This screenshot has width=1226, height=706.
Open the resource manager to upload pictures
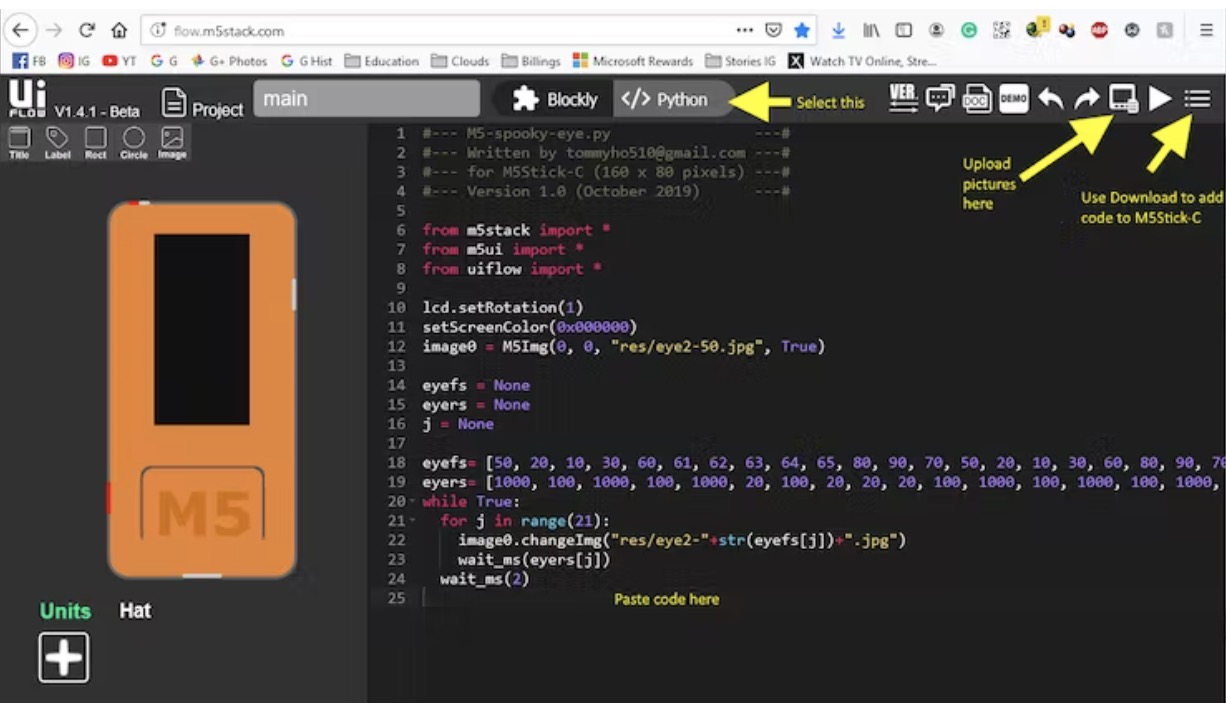1123,98
